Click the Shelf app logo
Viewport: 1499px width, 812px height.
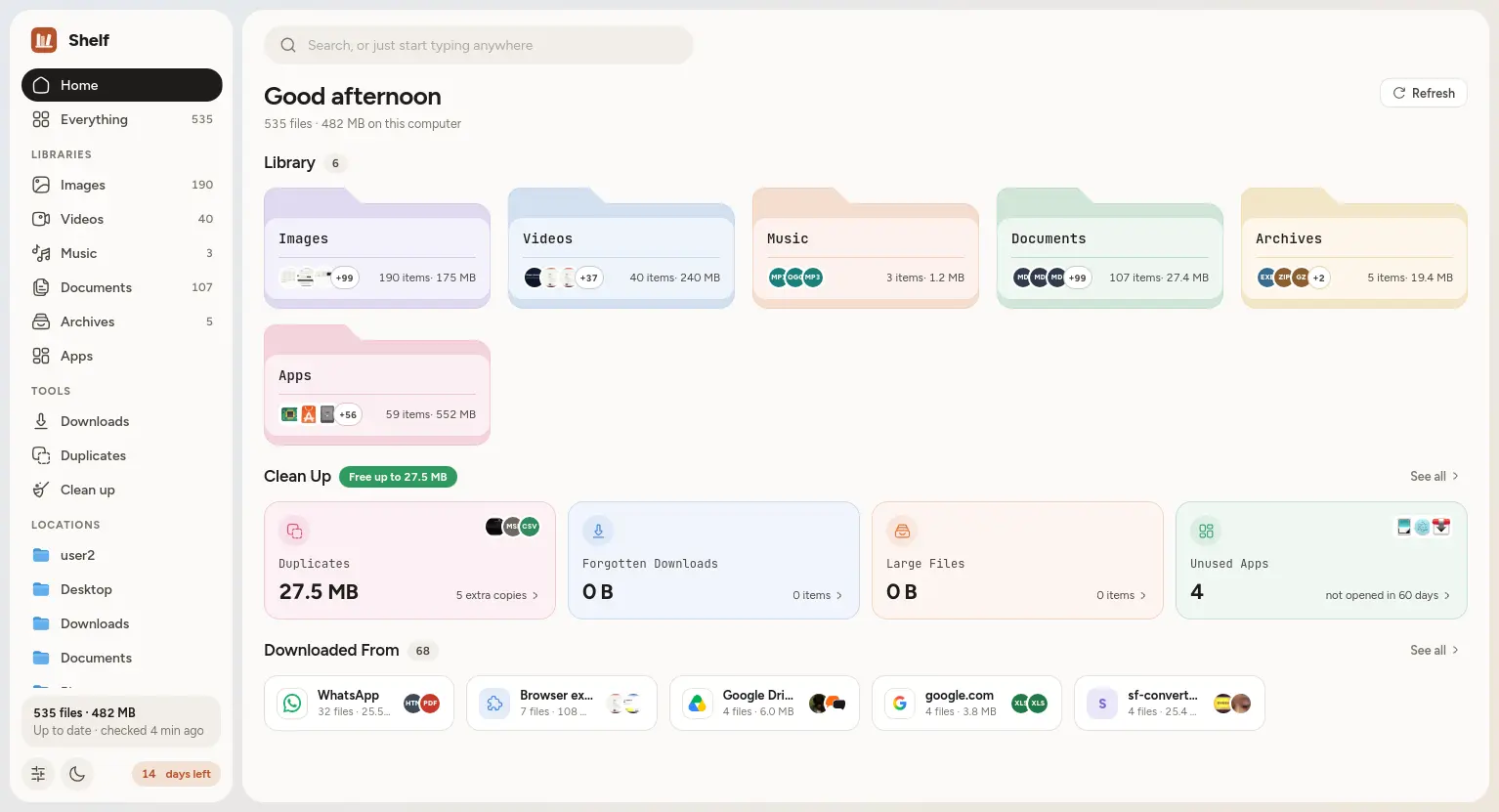click(44, 40)
